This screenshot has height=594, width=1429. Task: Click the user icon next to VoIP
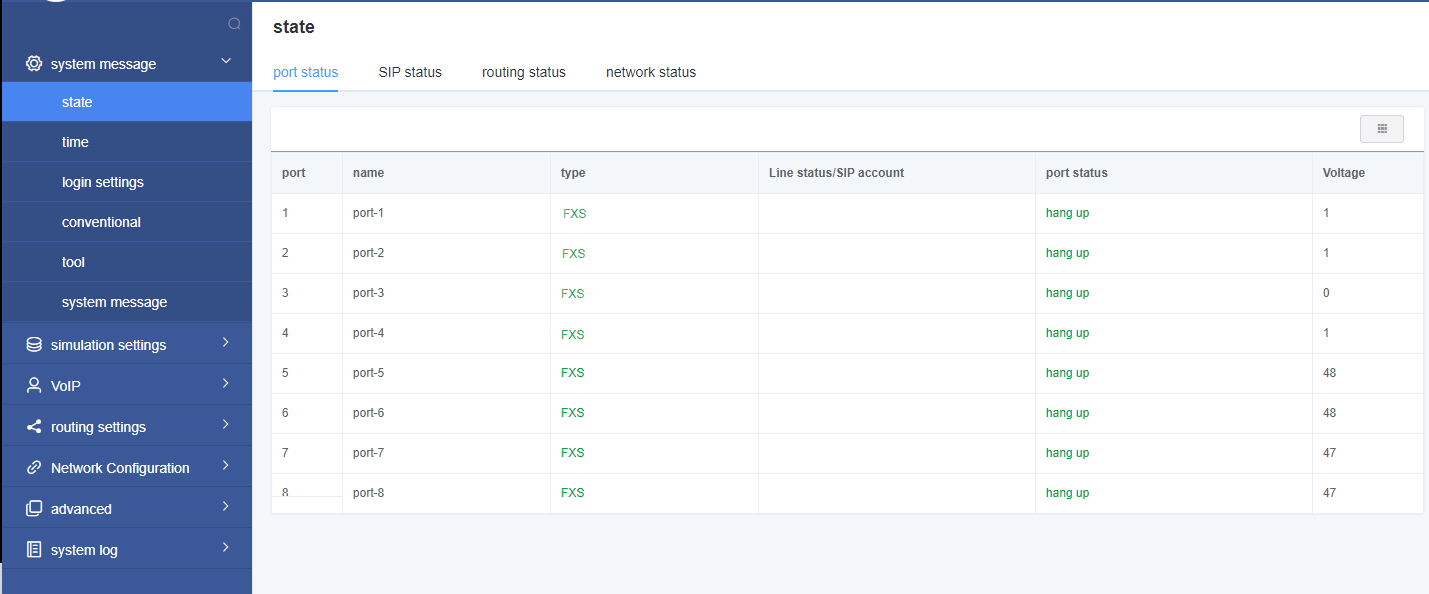(34, 385)
